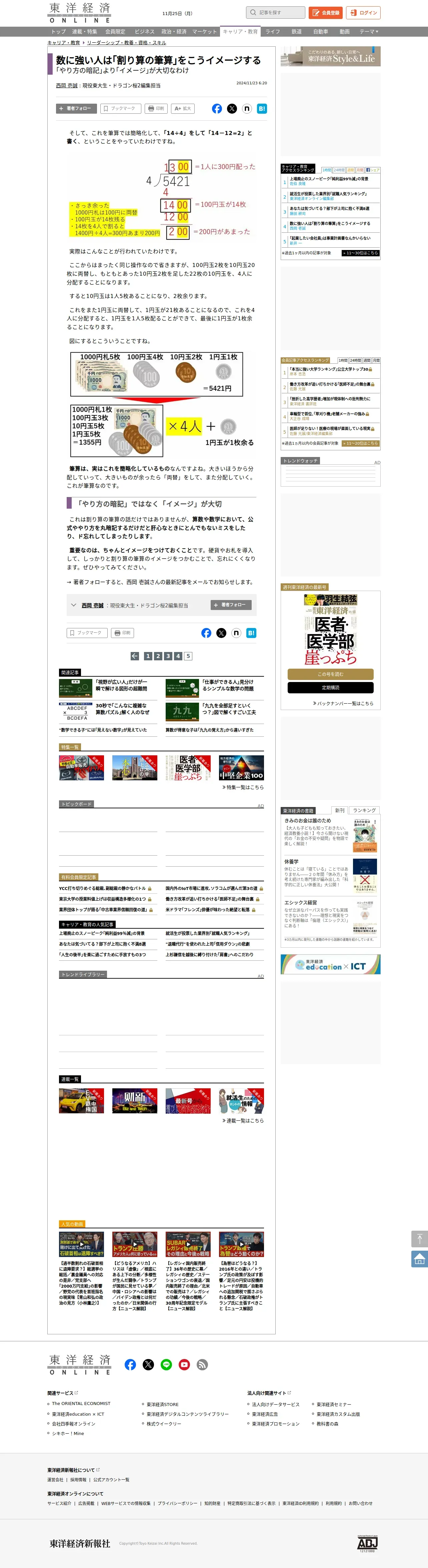
Task: Click the scroll-to-top arrow button
Action: click(419, 1239)
